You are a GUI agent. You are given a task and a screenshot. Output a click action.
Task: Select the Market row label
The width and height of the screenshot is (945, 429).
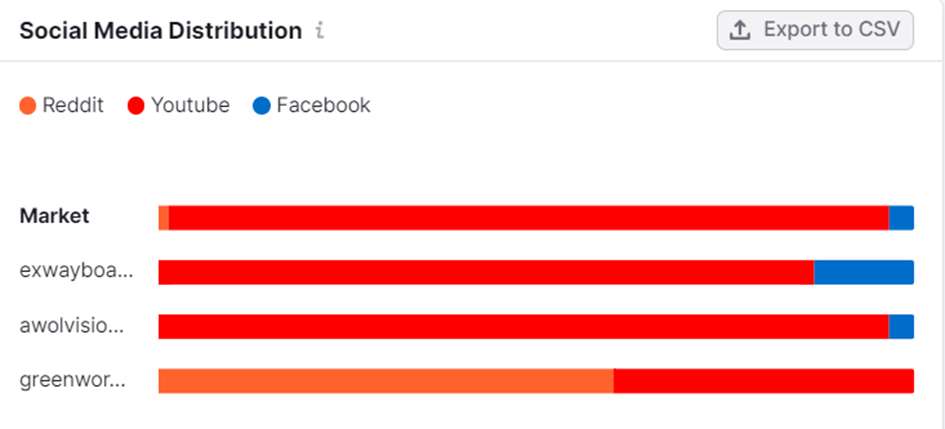click(x=55, y=216)
